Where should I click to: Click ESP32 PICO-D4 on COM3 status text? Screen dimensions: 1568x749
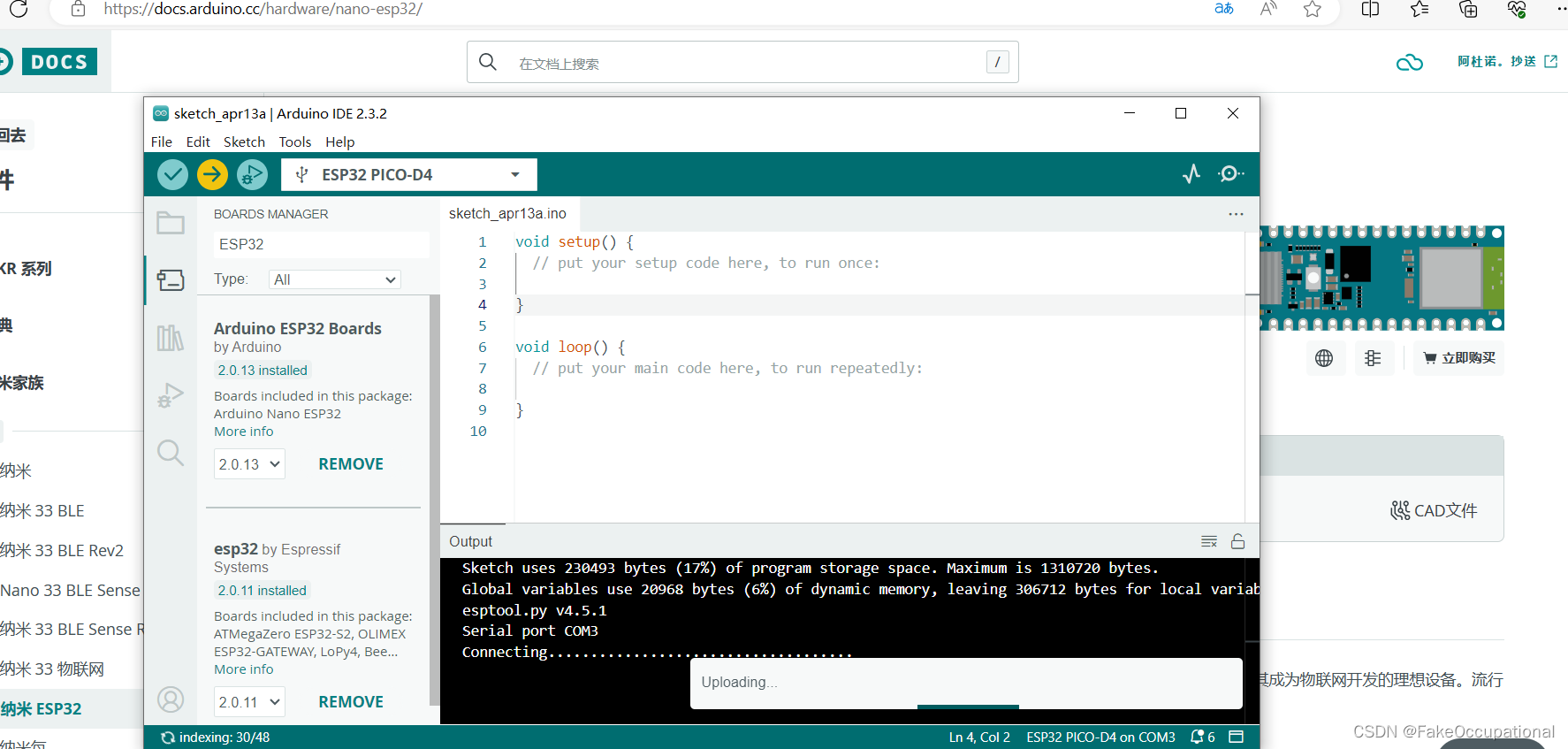point(1100,737)
